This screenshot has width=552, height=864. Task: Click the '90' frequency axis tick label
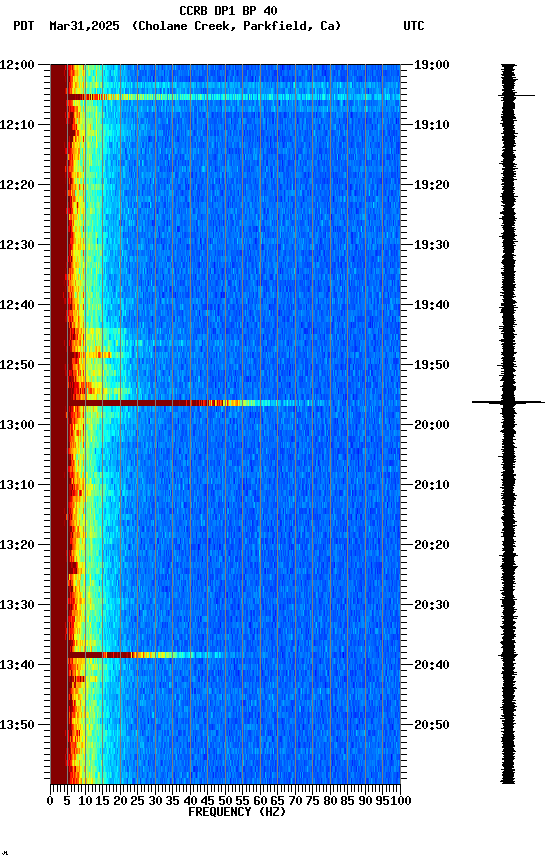point(365,801)
